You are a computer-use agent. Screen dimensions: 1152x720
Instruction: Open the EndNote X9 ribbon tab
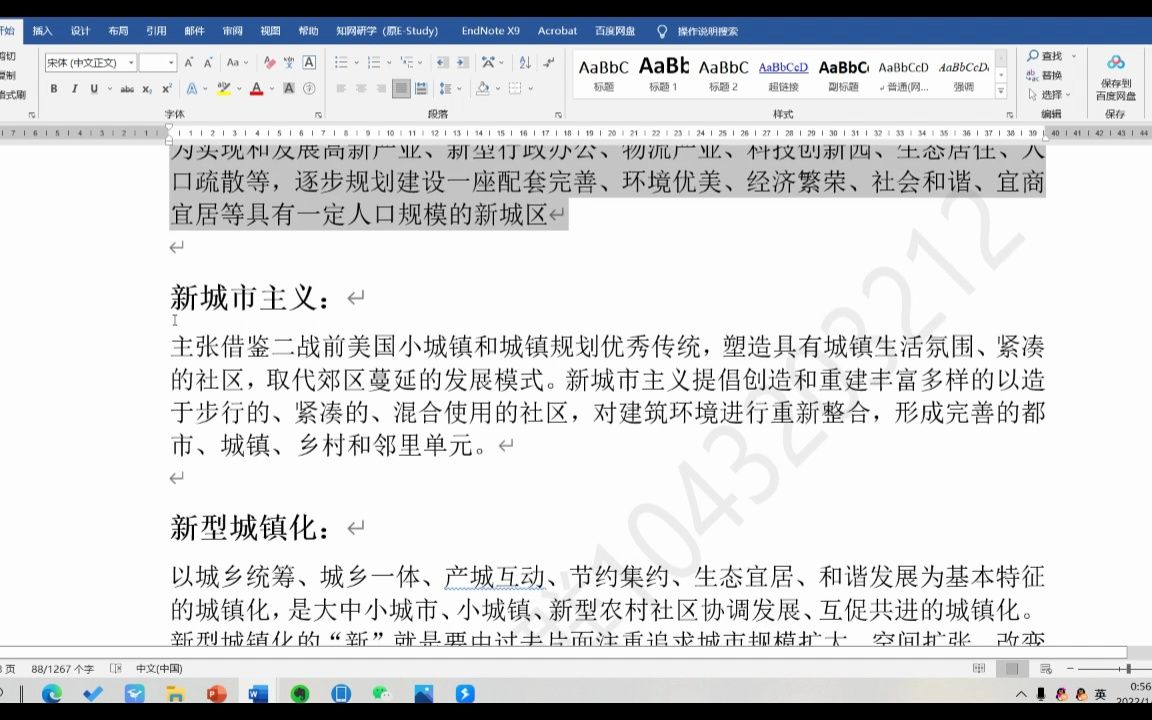click(490, 30)
